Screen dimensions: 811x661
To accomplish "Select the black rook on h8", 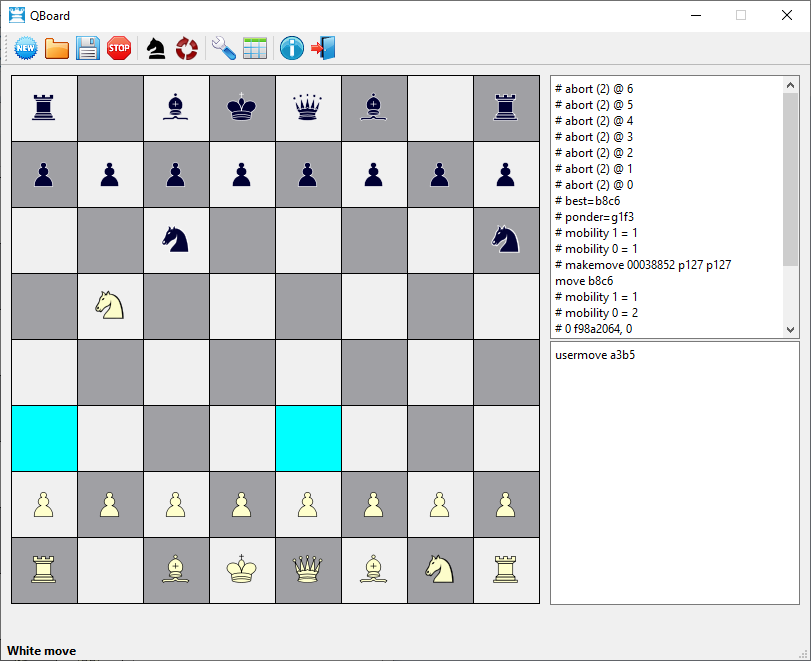I will point(506,107).
